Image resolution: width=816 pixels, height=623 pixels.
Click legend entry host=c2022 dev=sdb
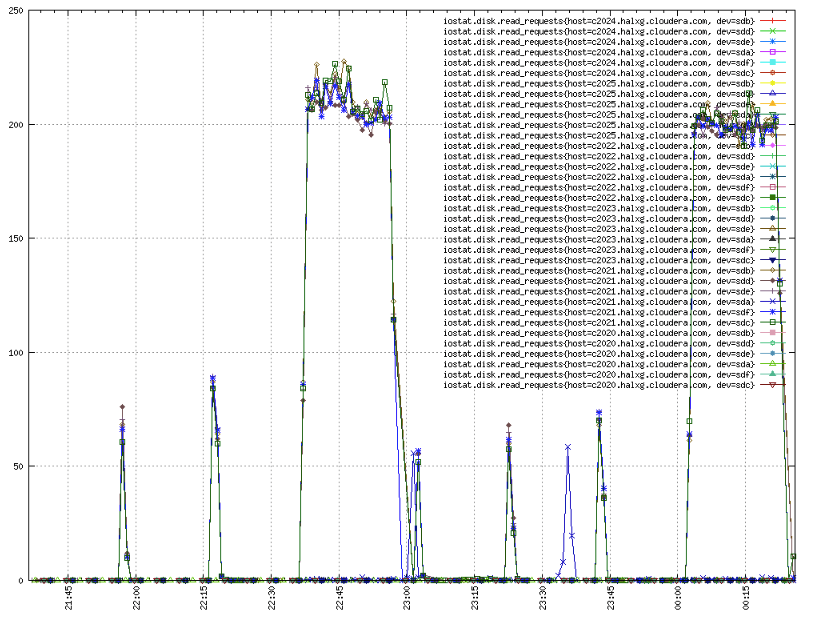[614, 146]
